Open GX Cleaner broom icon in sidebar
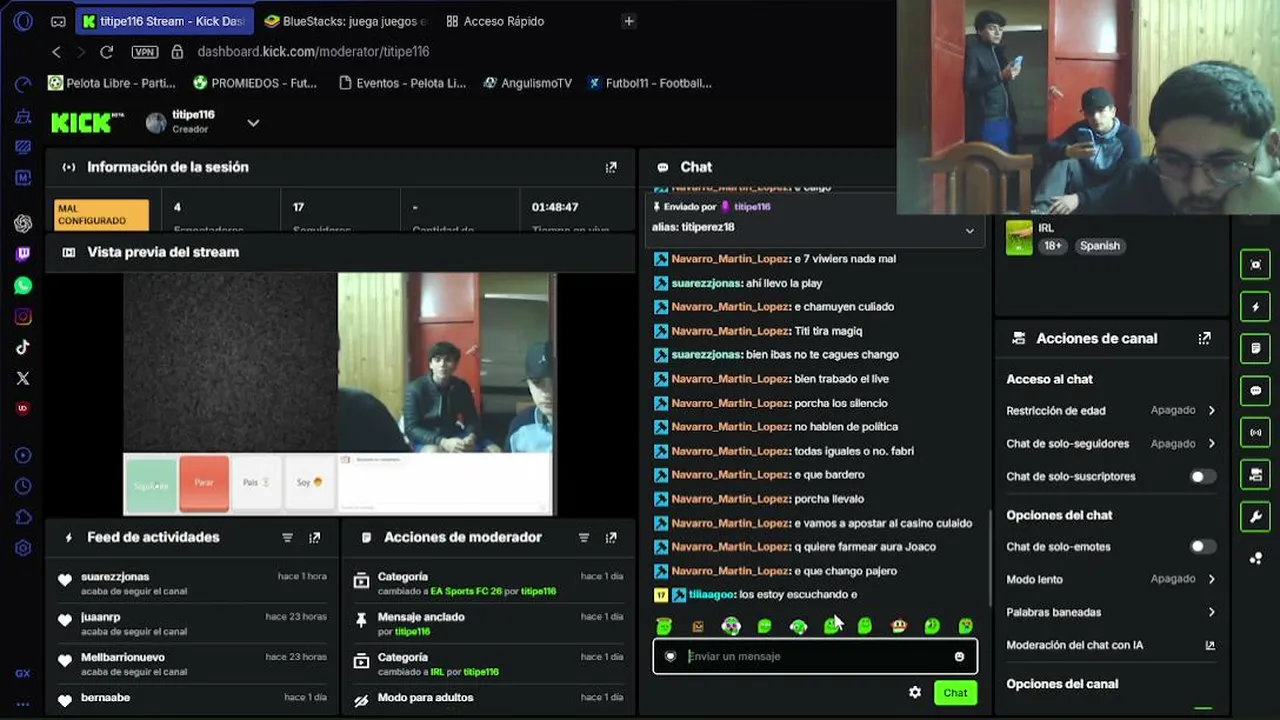The height and width of the screenshot is (720, 1280). click(23, 116)
